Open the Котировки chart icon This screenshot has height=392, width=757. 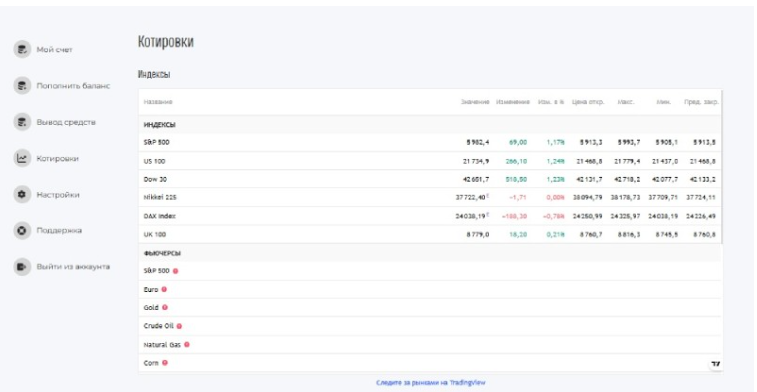(22, 158)
